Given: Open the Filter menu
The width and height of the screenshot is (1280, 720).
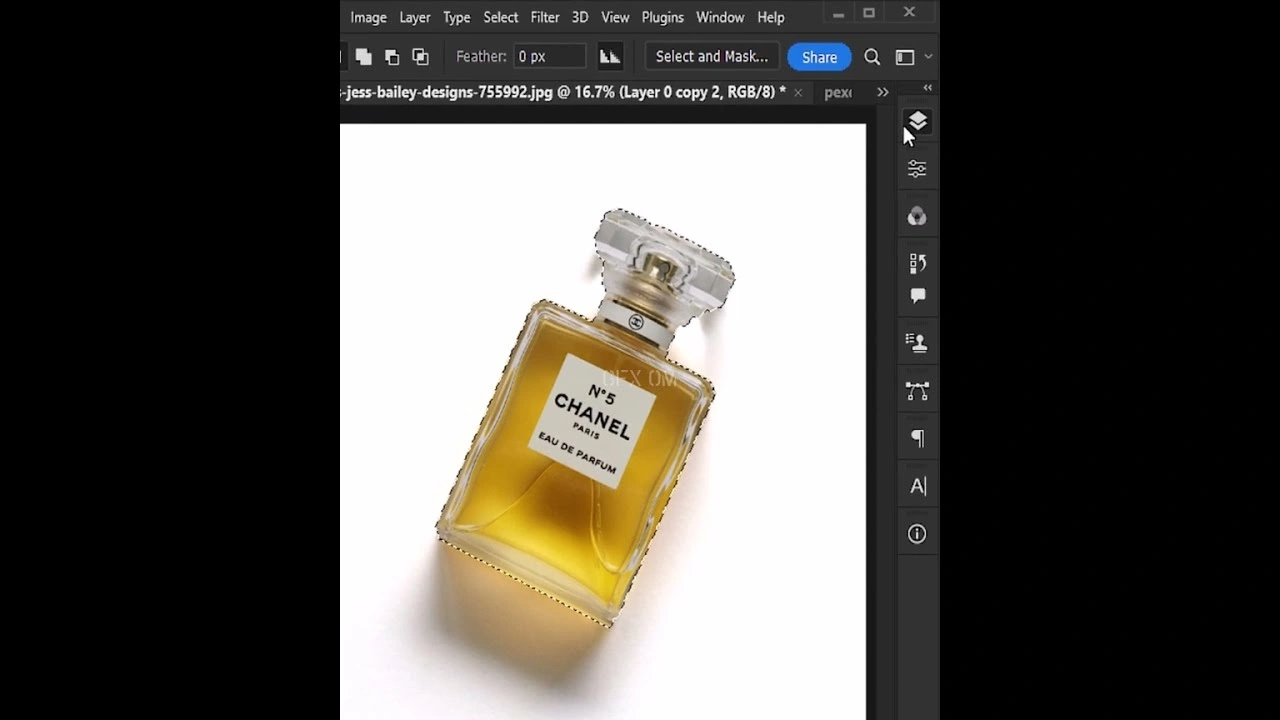Looking at the screenshot, I should 544,17.
